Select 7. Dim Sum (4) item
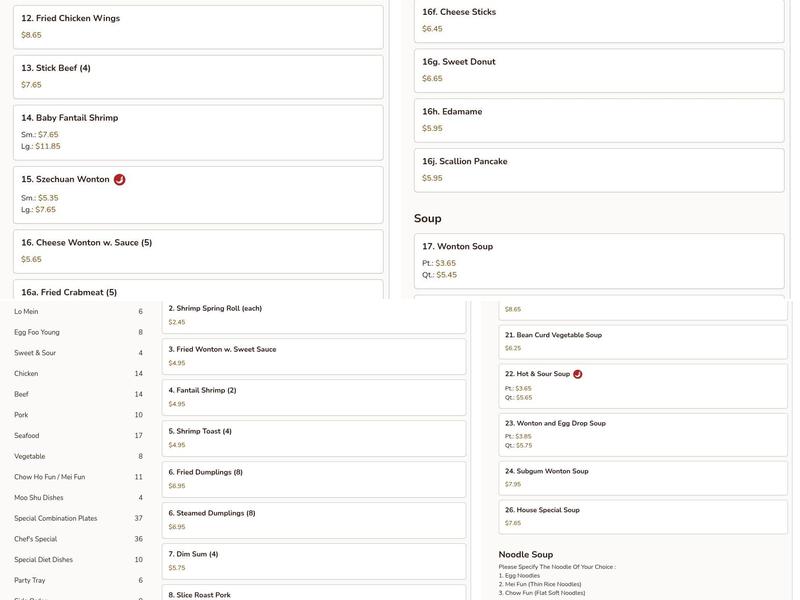 (x=313, y=561)
